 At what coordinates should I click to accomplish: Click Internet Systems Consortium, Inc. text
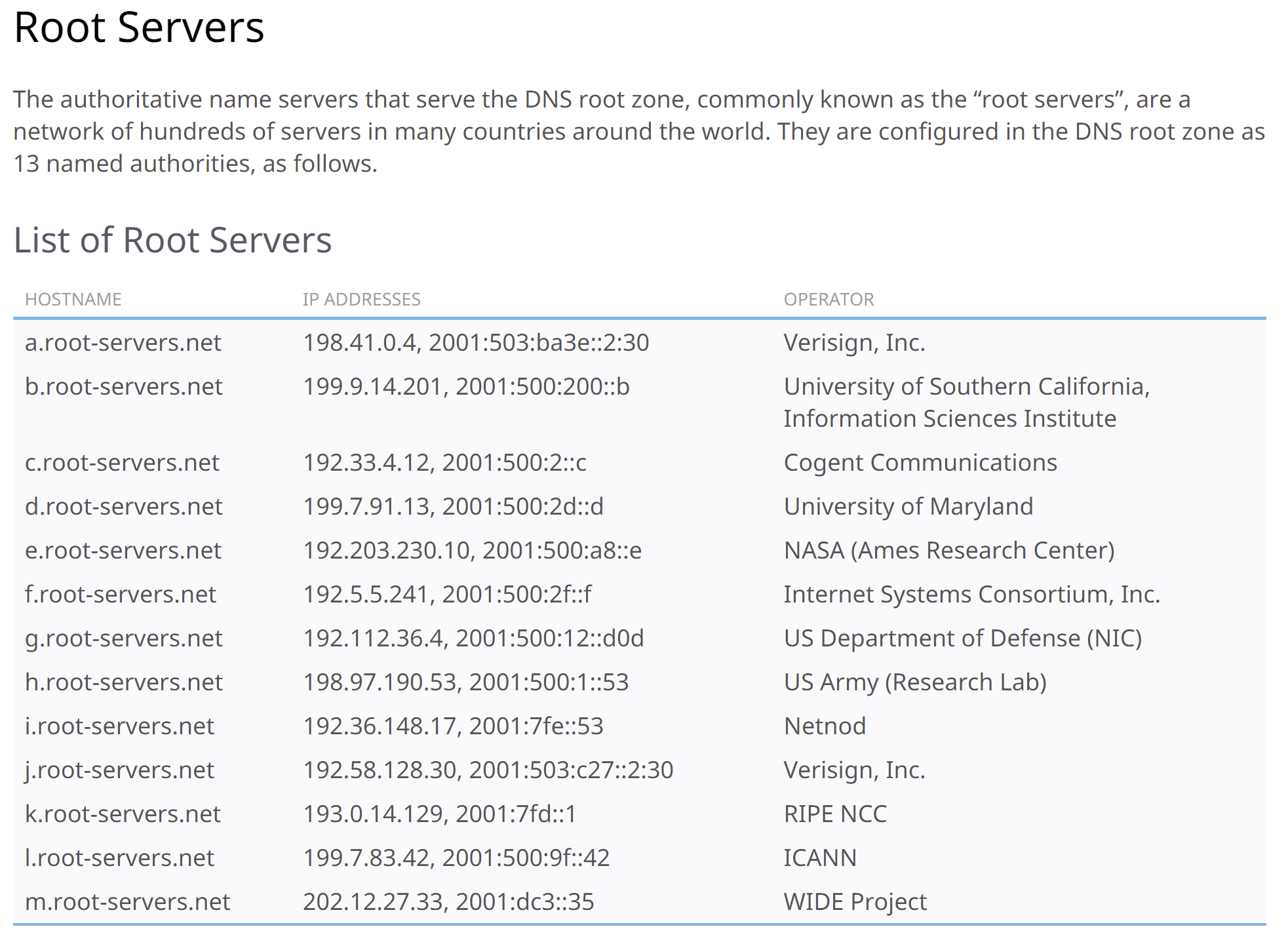tap(971, 595)
